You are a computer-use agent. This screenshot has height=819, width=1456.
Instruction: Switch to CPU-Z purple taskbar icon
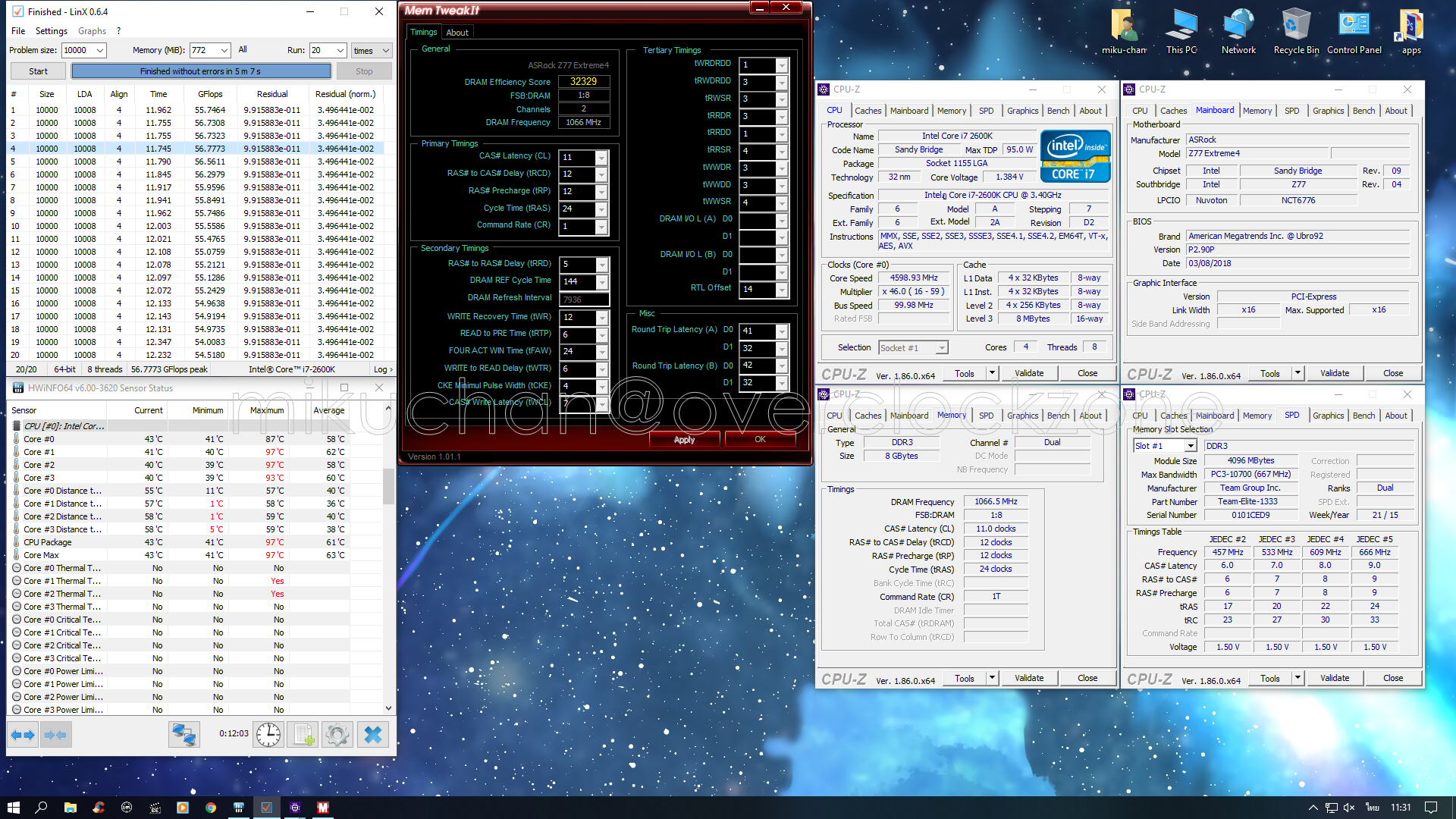tap(295, 808)
